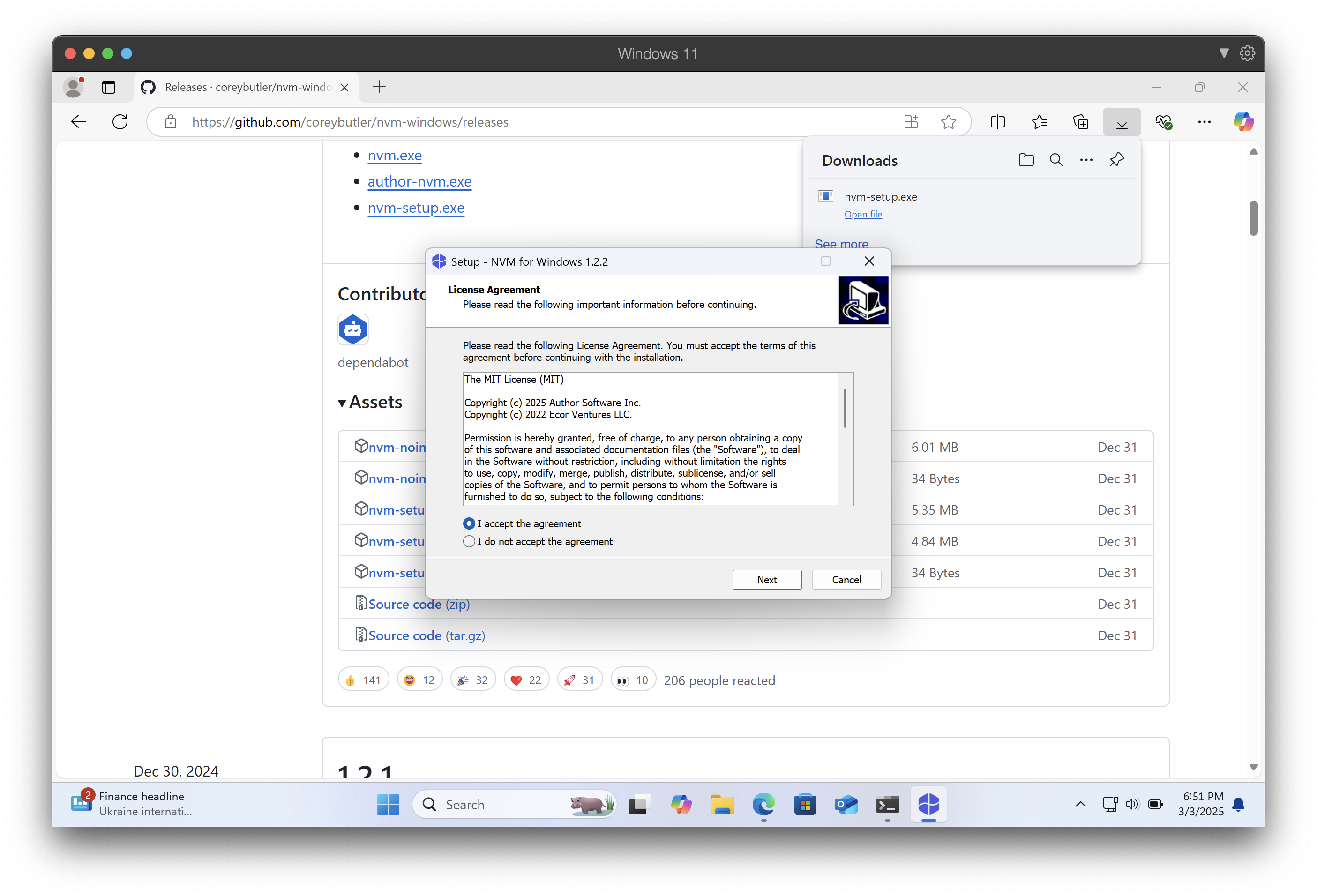Open notifications bell in taskbar
The height and width of the screenshot is (896, 1317).
click(x=1238, y=804)
